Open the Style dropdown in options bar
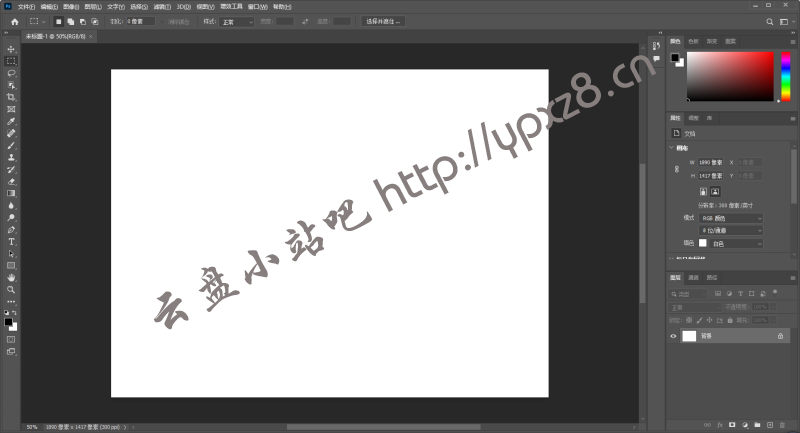800x433 pixels. coord(237,22)
